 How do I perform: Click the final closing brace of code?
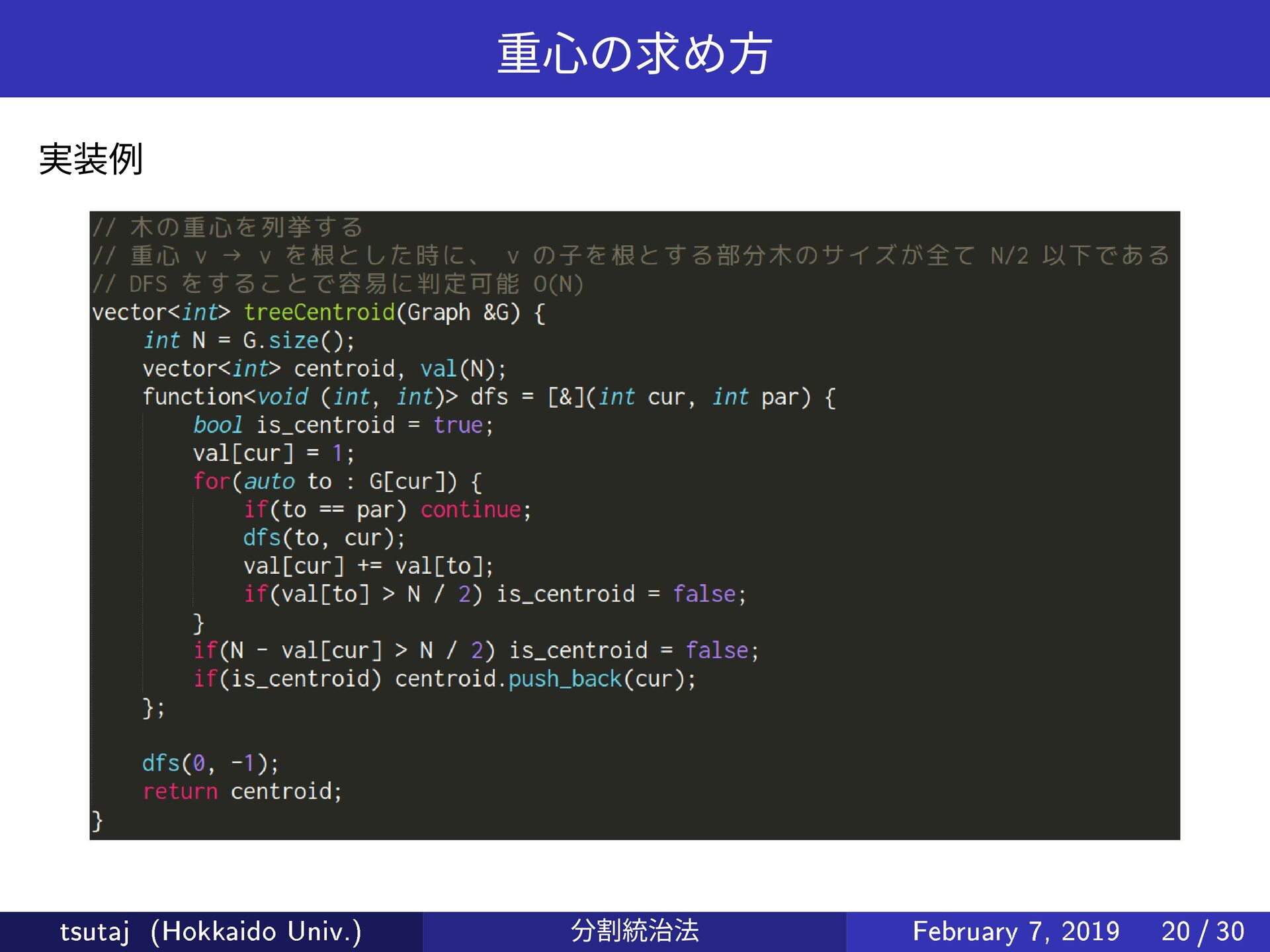pos(97,820)
